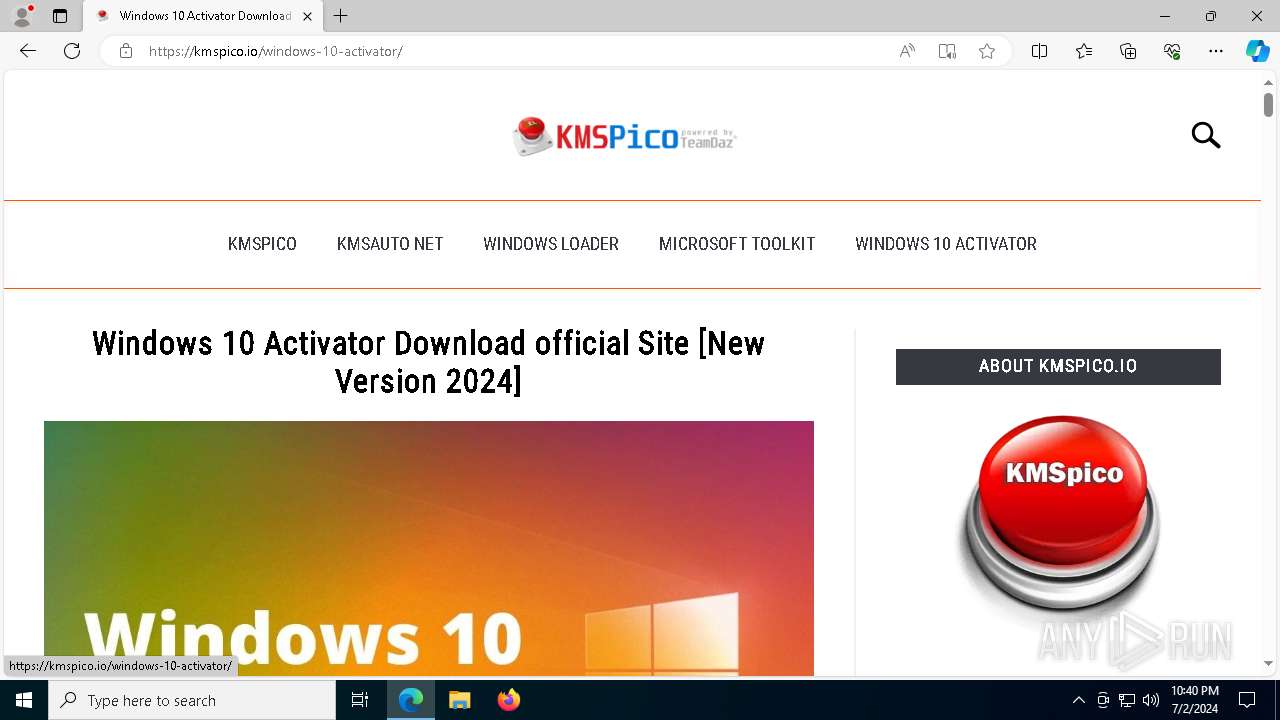Screen dimensions: 1280x720
Task: Enter Immersive Reader mode
Action: click(947, 51)
